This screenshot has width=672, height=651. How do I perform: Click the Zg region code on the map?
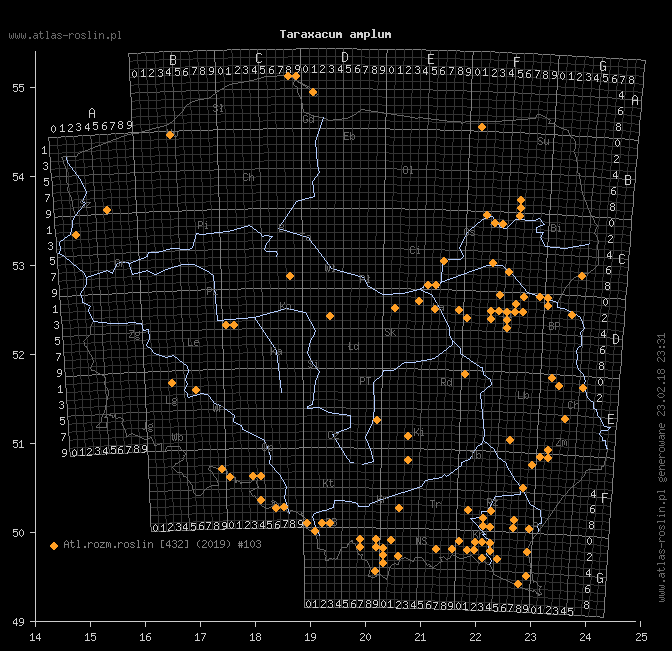tap(135, 335)
